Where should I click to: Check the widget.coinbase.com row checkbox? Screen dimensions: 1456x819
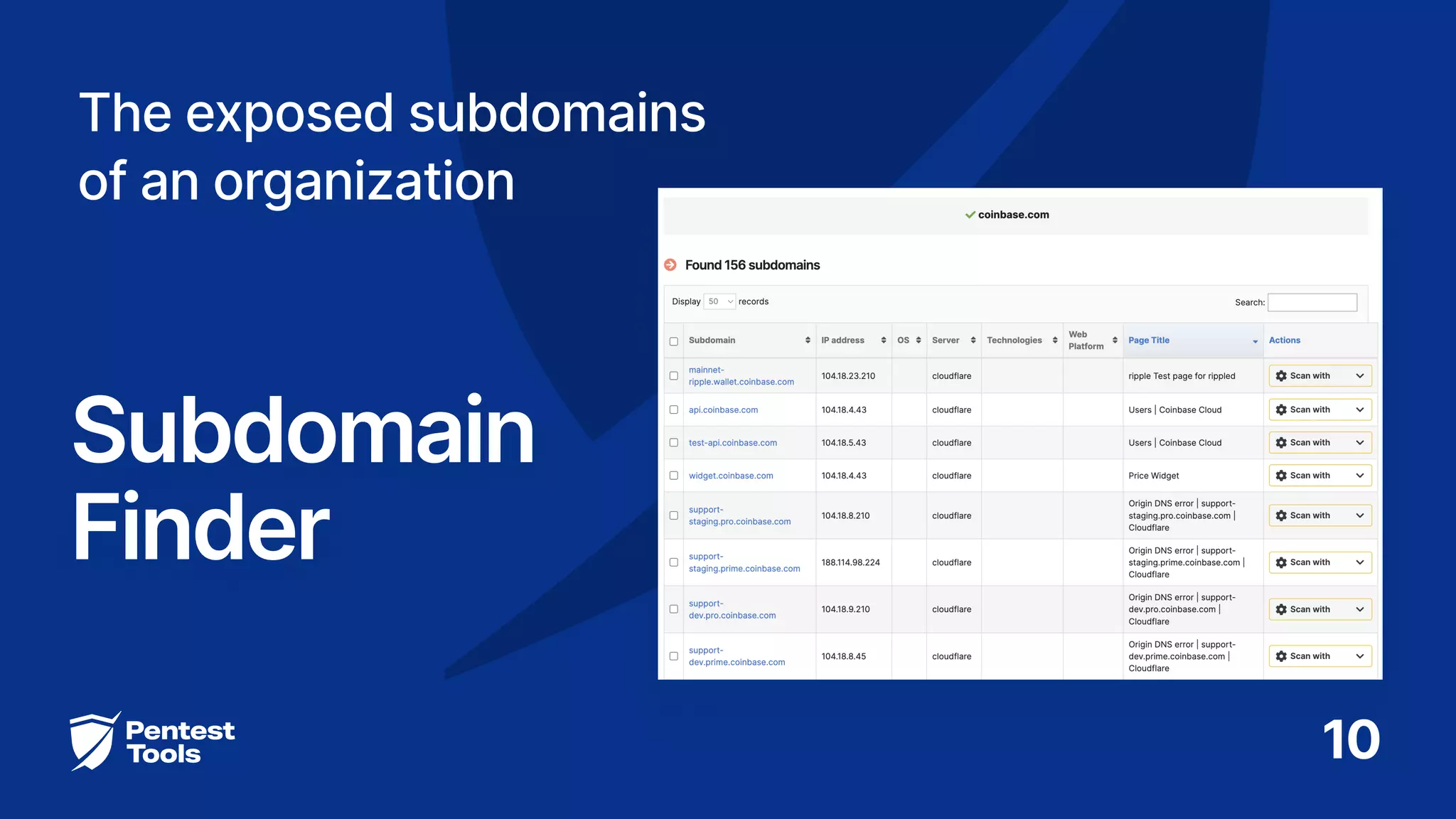(x=674, y=476)
